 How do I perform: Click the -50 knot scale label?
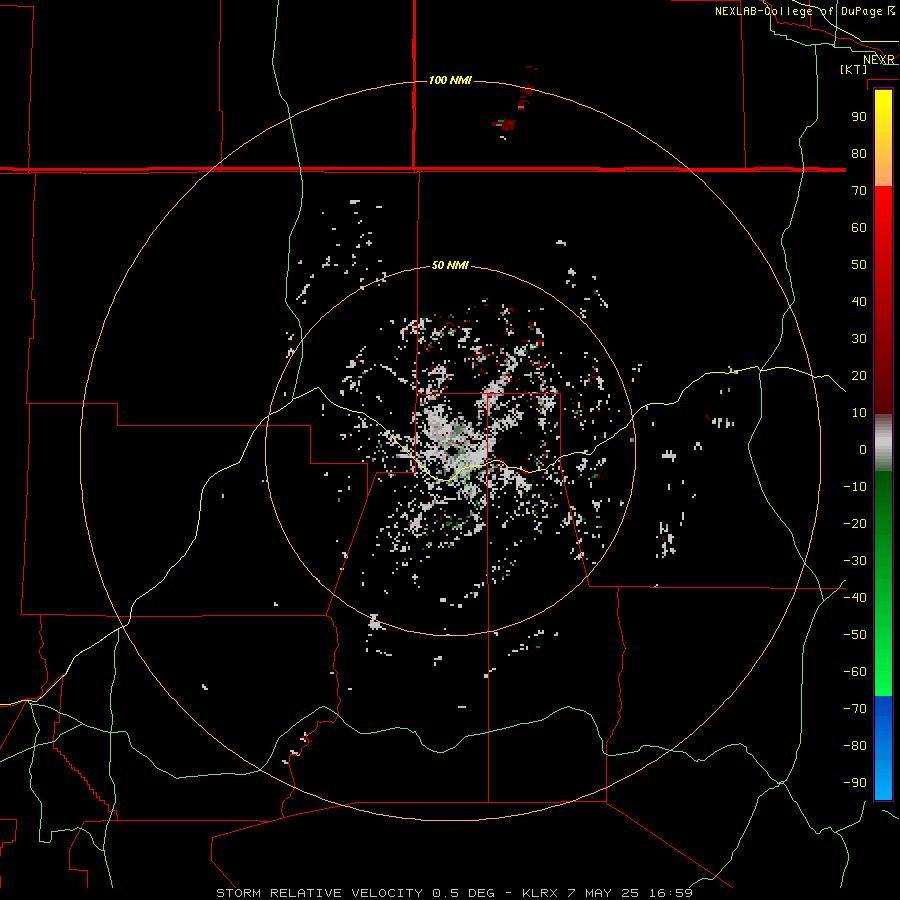point(855,635)
